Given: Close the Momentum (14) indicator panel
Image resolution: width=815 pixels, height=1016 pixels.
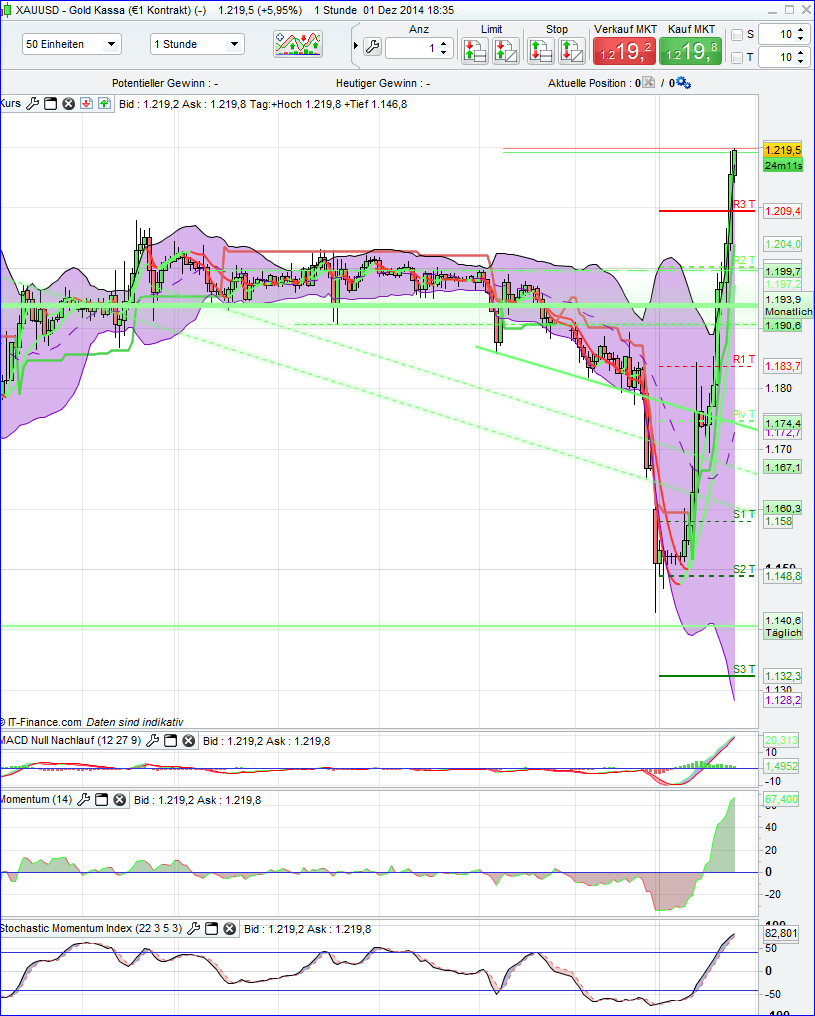Looking at the screenshot, I should 120,799.
